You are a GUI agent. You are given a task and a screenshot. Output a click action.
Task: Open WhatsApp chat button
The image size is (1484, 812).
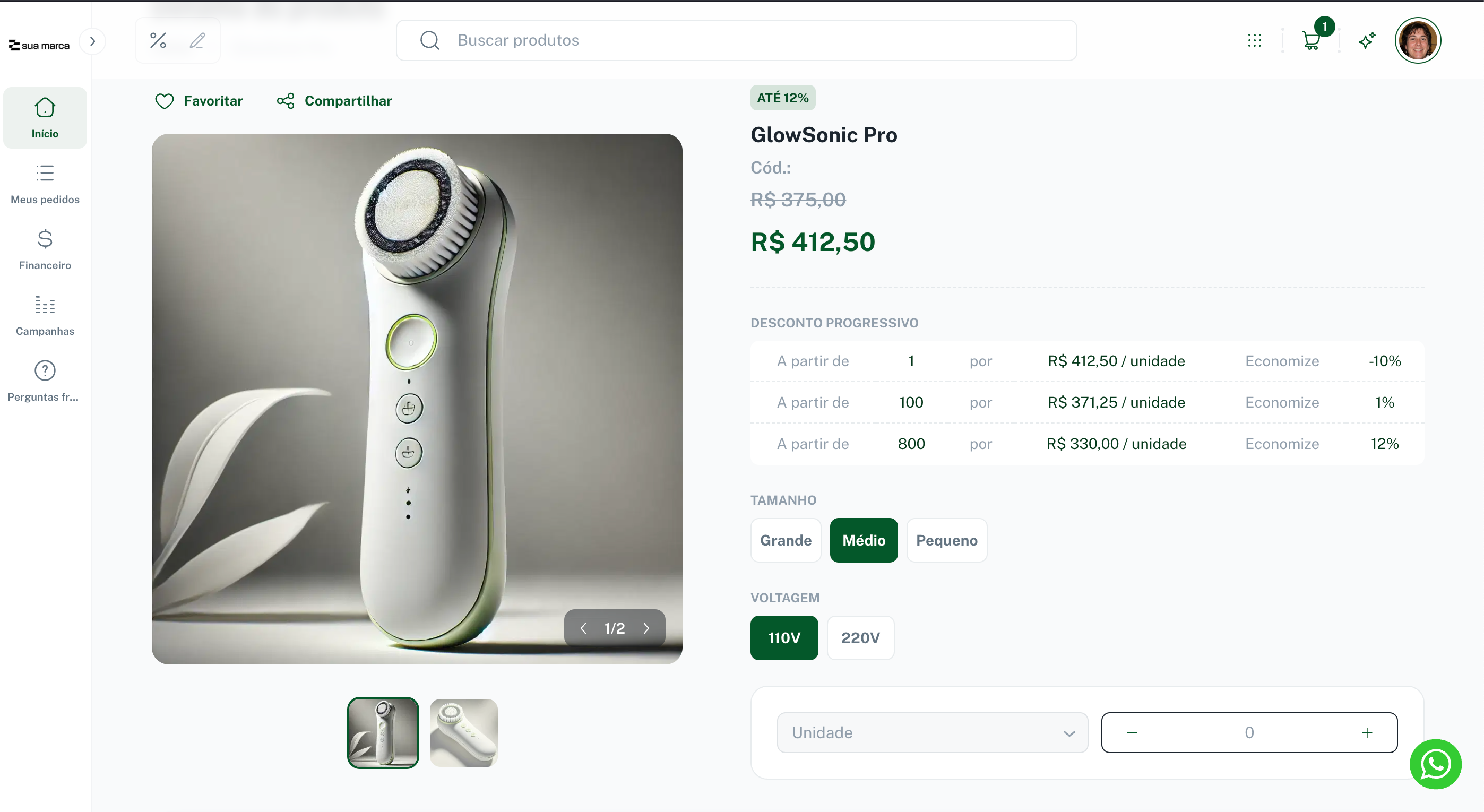tap(1436, 764)
